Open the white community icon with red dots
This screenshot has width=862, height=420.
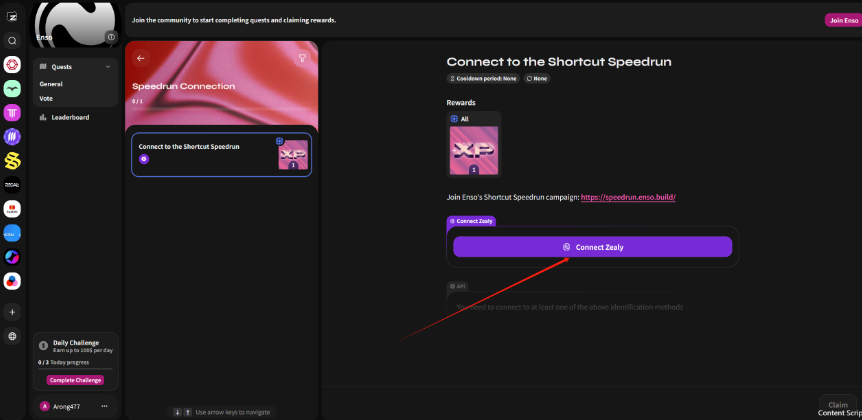click(12, 209)
